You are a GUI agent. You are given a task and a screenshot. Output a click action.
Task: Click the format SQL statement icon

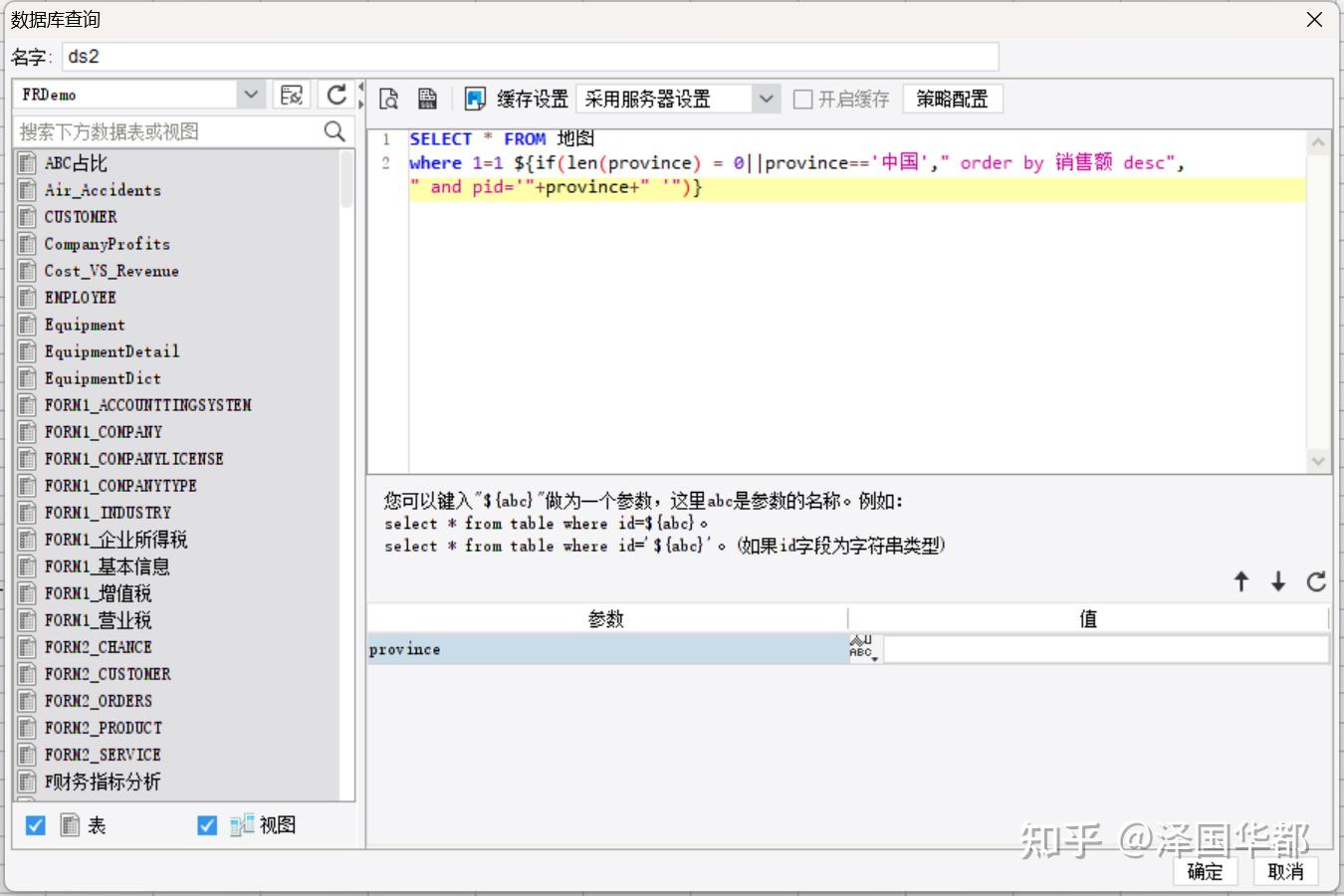click(x=427, y=99)
